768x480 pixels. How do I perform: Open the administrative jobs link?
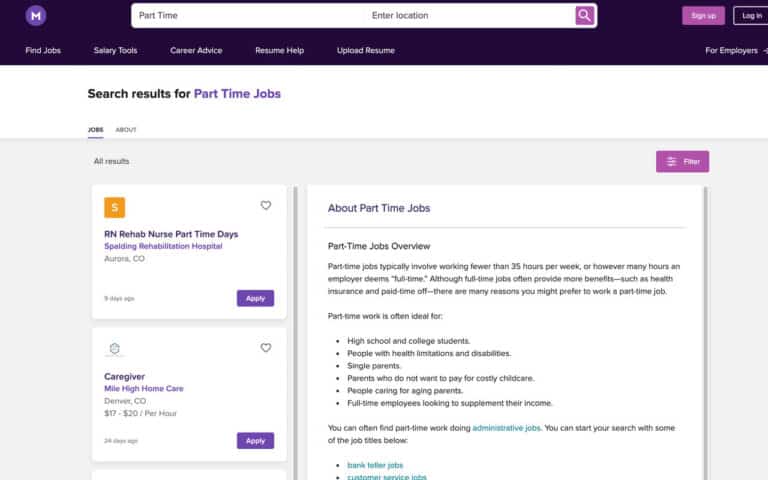coord(506,428)
